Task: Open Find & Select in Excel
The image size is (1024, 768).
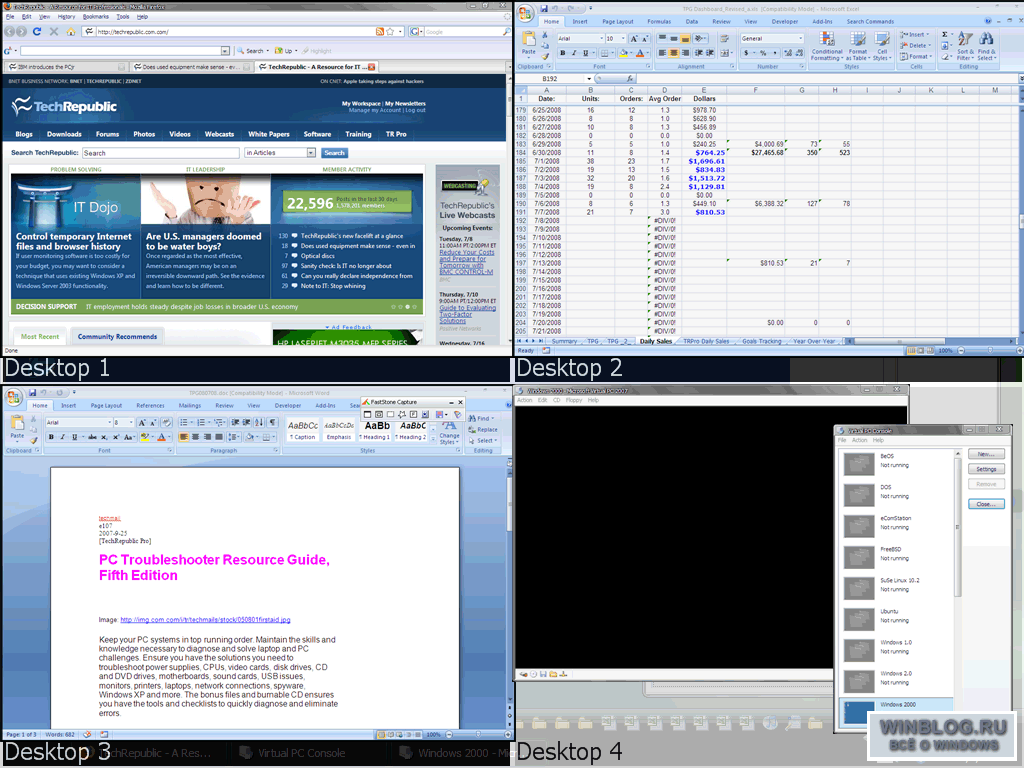Action: click(x=986, y=46)
